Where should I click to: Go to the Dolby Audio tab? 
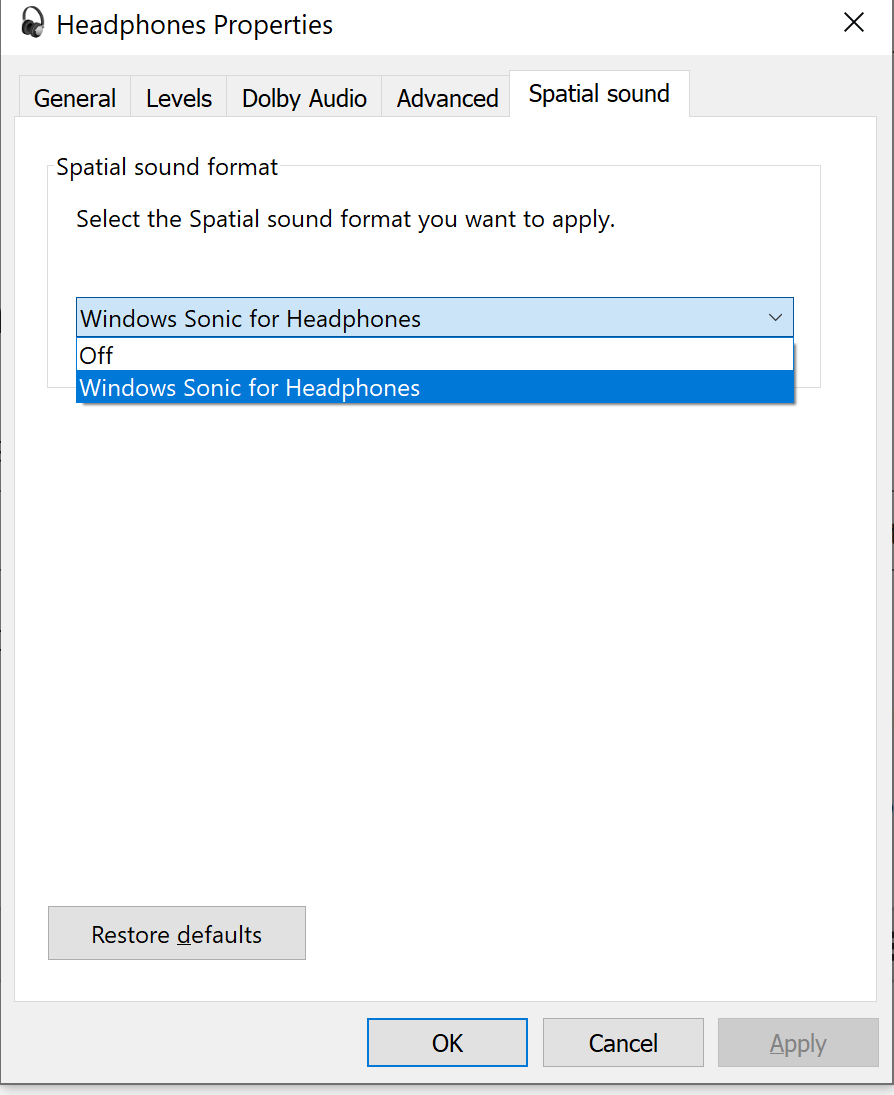tap(304, 98)
